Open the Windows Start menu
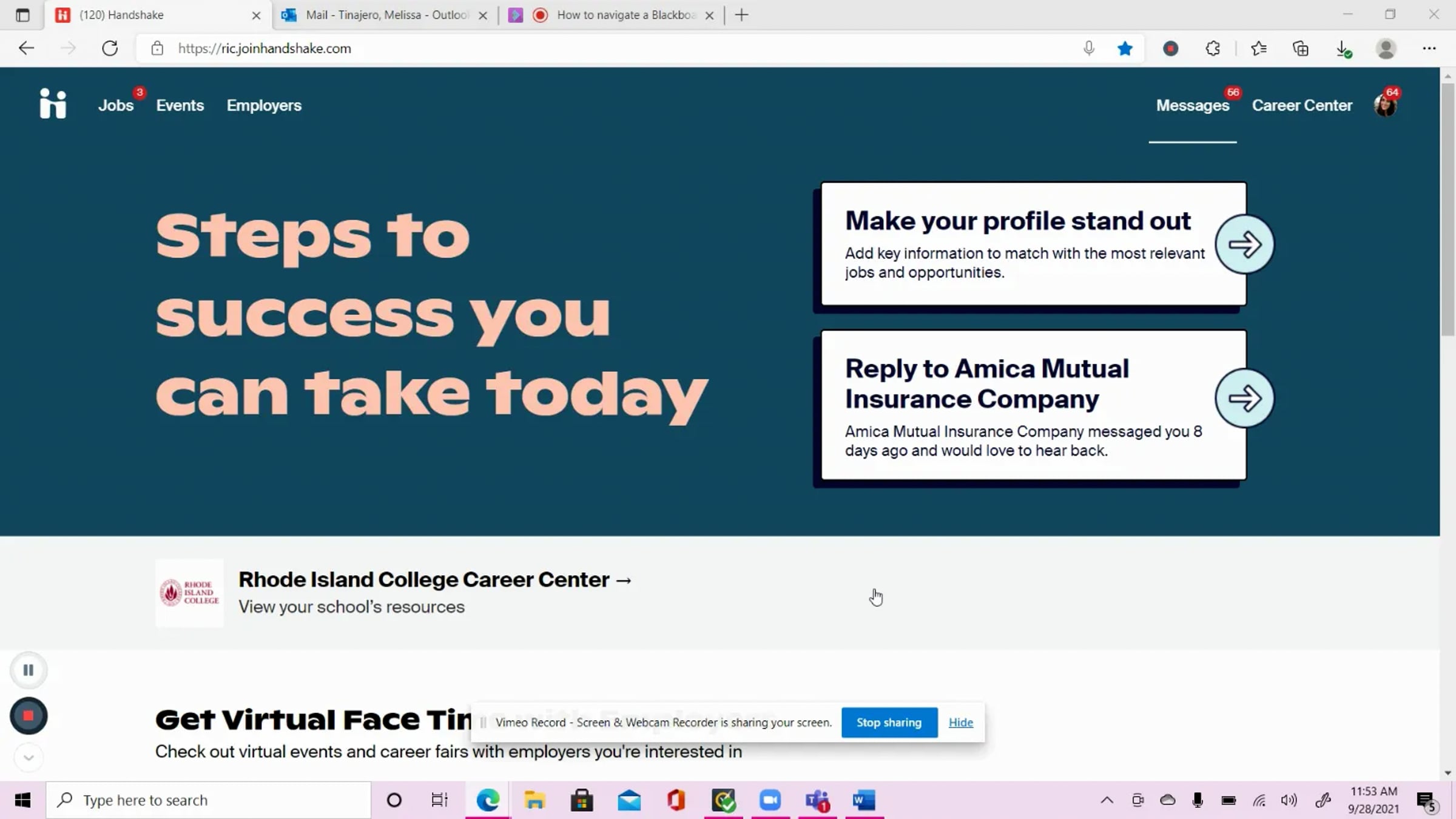The image size is (1456, 819). coord(22,801)
